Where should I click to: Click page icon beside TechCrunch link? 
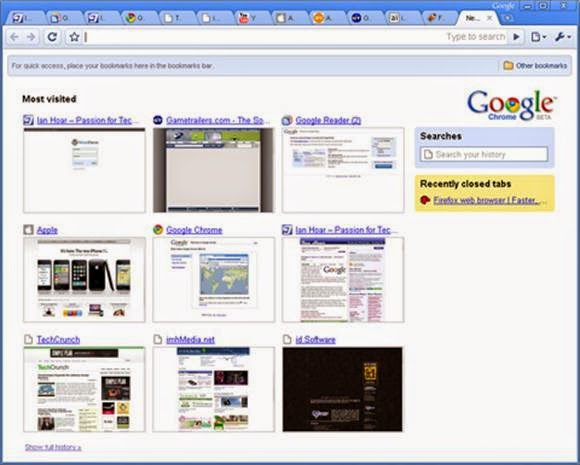[28, 339]
